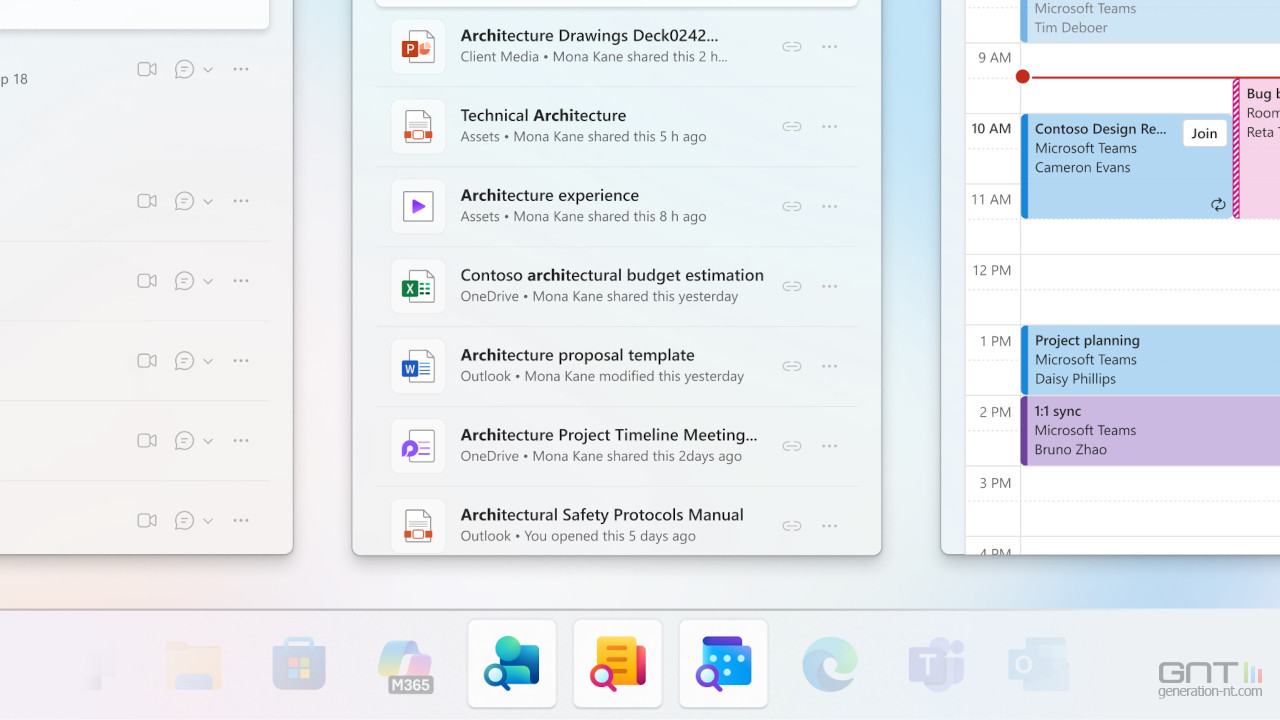Open the file search app in taskbar
1280x720 pixels.
618,664
